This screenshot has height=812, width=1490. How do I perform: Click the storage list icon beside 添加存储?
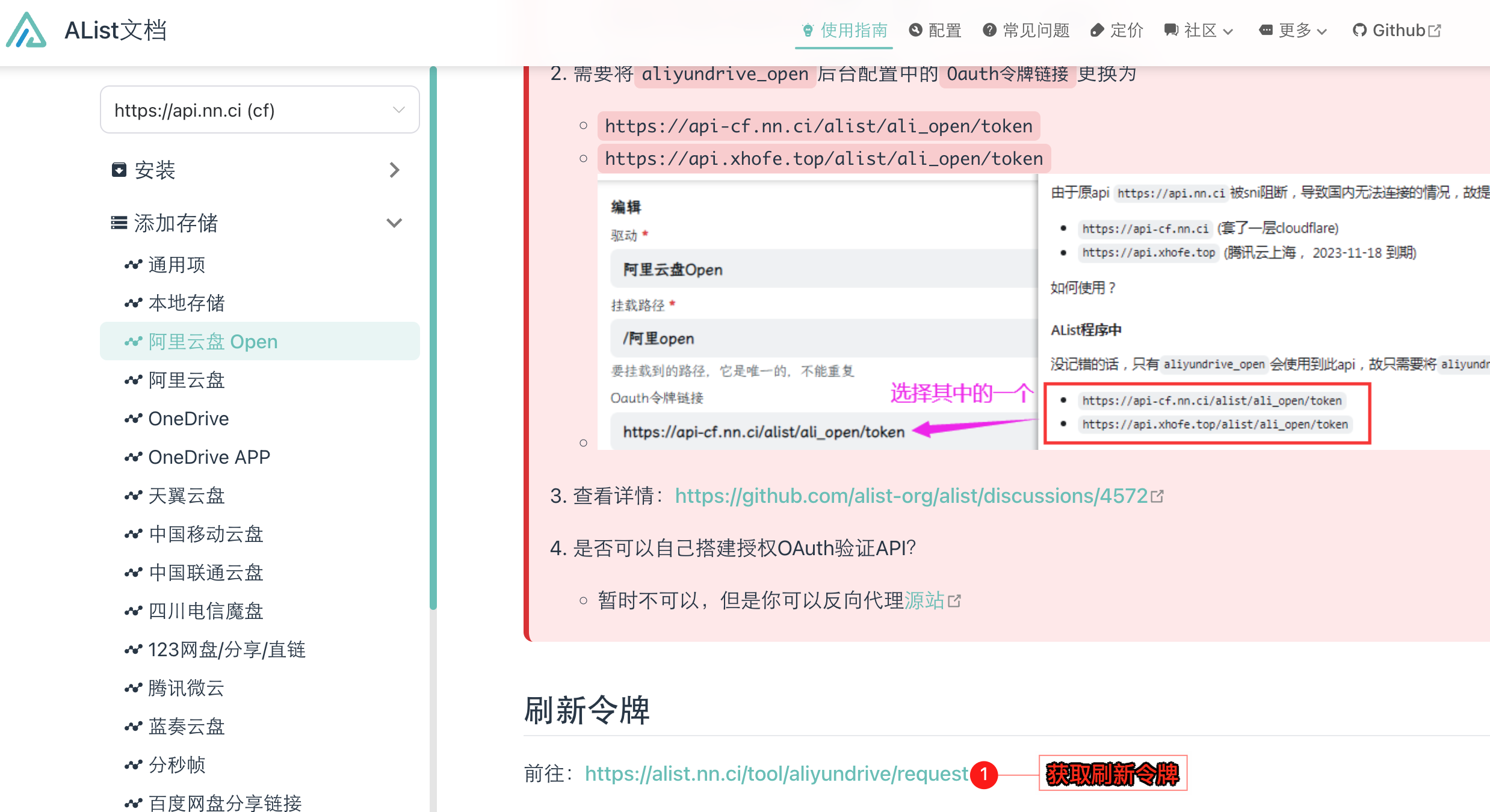click(119, 223)
